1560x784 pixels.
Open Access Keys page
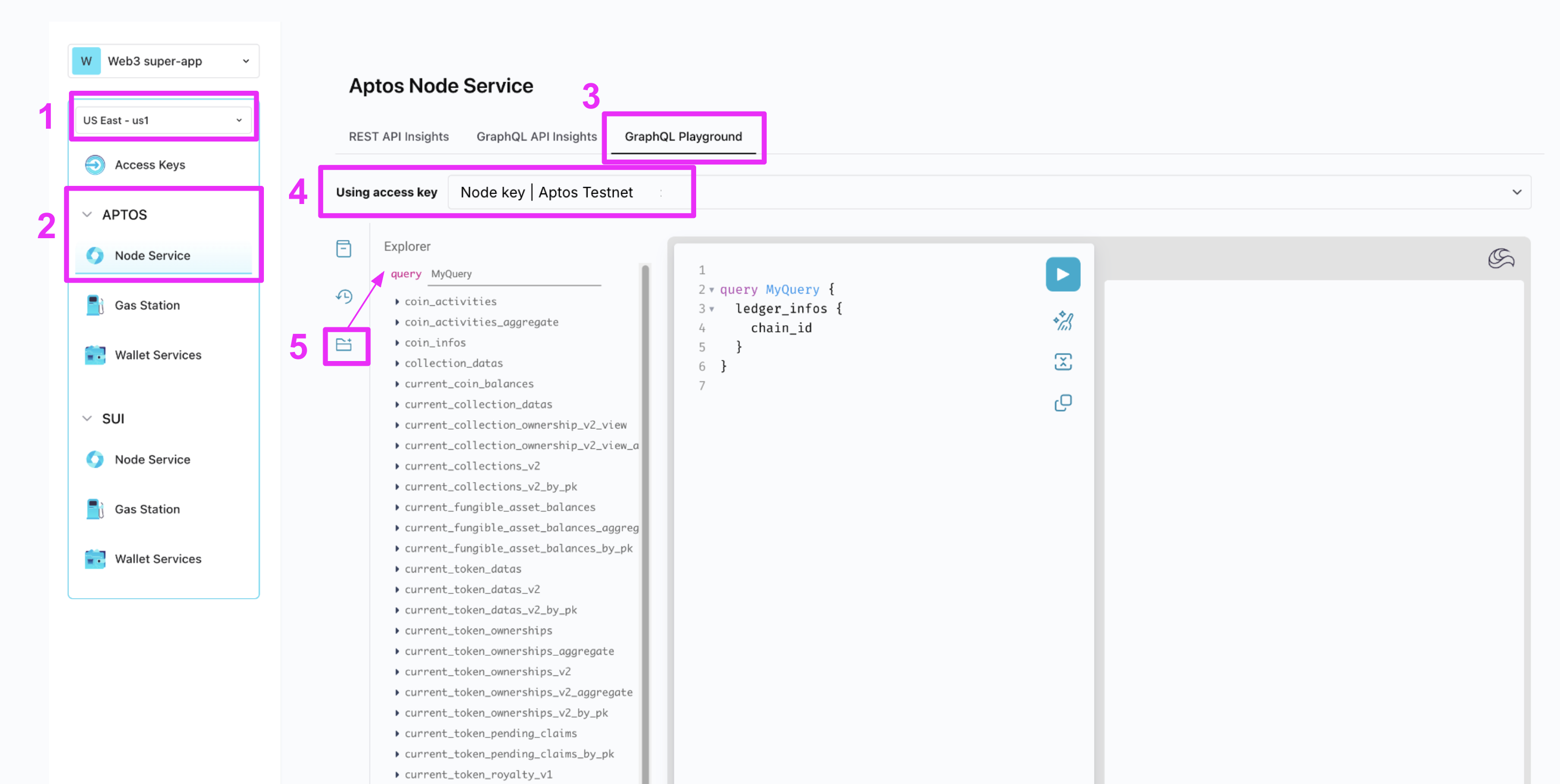click(x=150, y=164)
